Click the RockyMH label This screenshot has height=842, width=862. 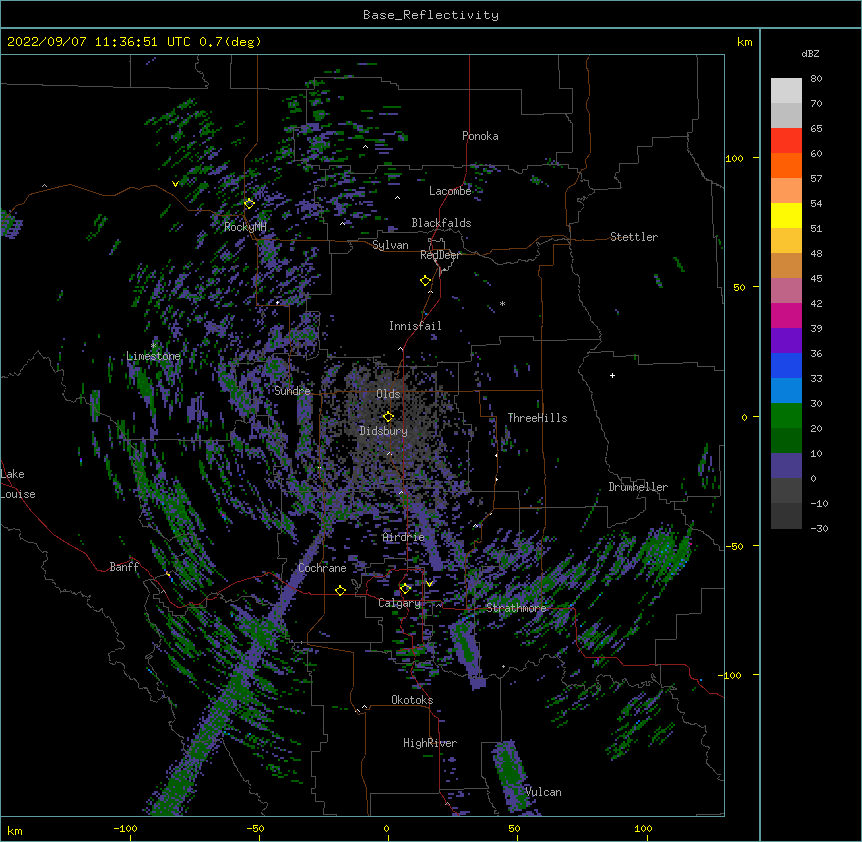click(245, 227)
